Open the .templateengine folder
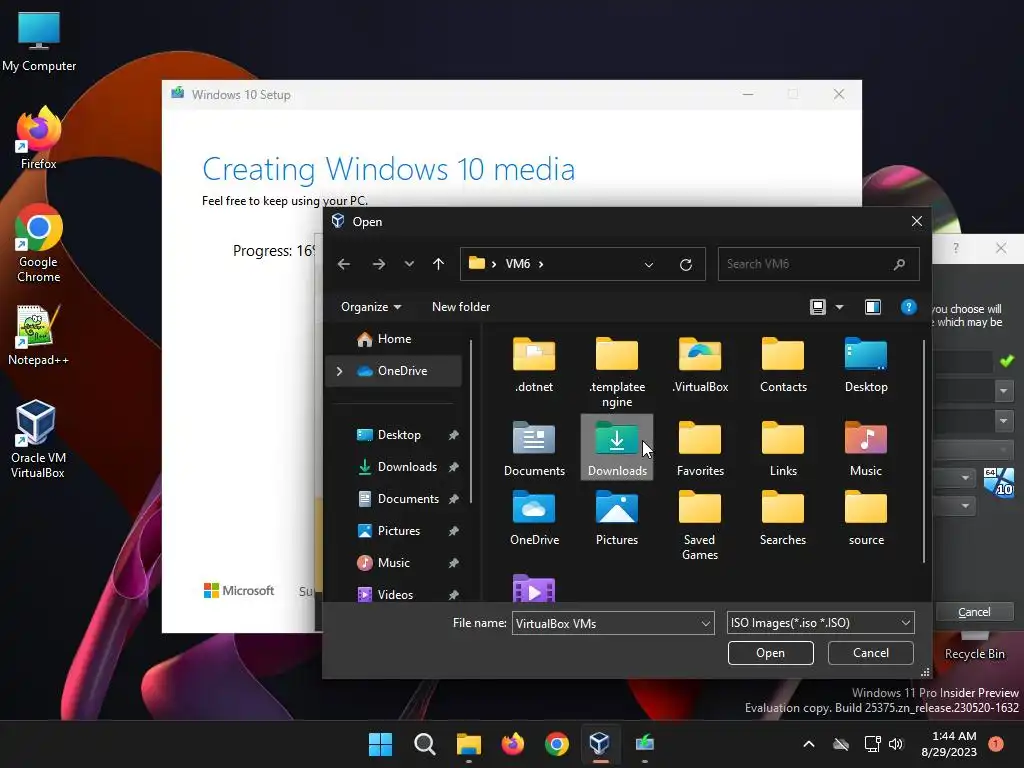This screenshot has height=768, width=1024. tap(616, 372)
